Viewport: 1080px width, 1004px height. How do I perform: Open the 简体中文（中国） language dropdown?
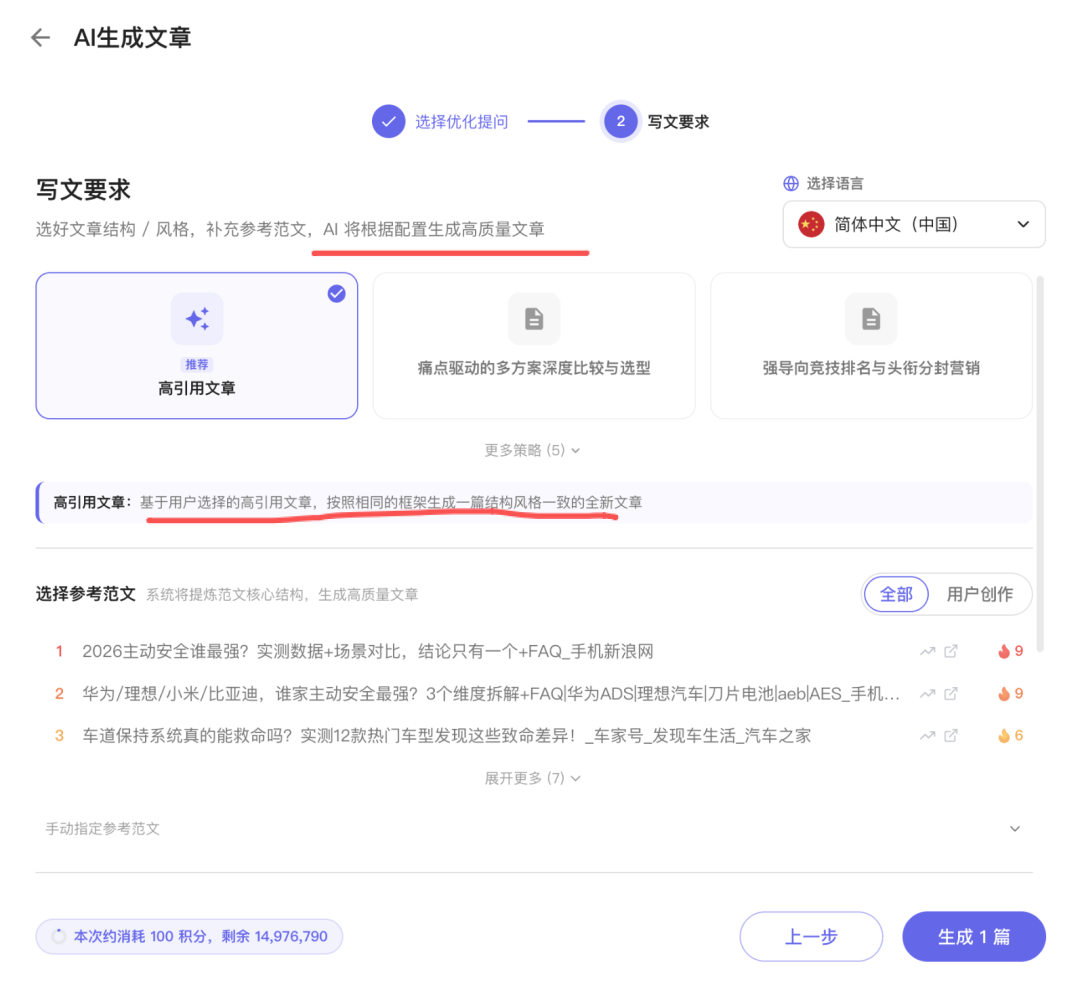click(914, 224)
